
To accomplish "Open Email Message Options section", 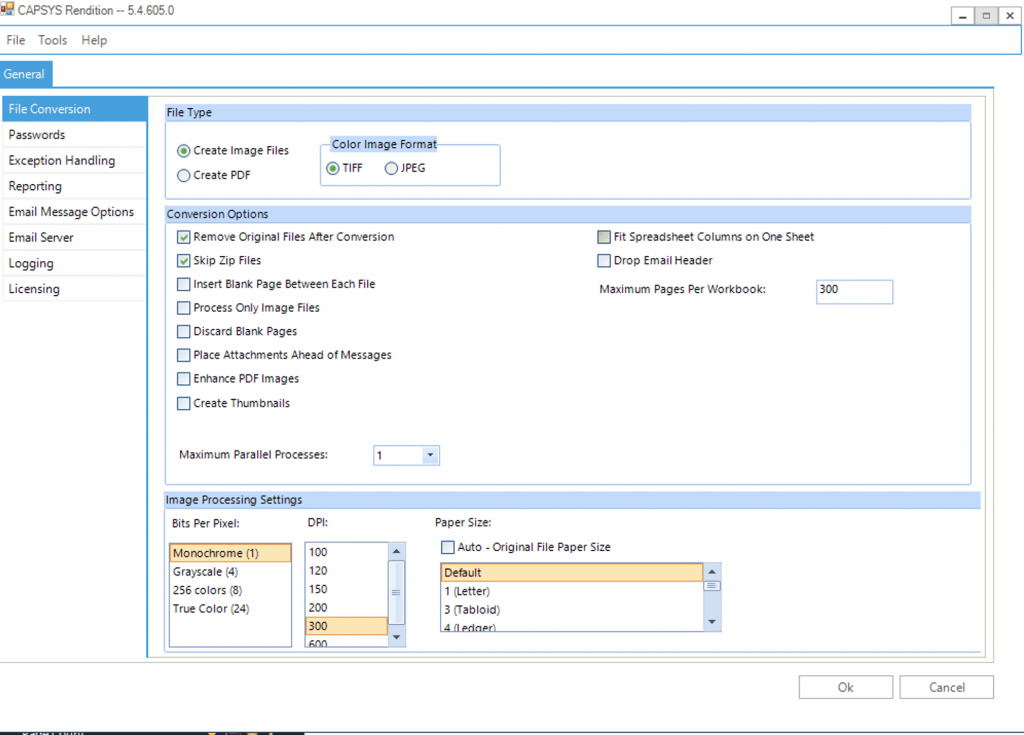I will pyautogui.click(x=74, y=212).
